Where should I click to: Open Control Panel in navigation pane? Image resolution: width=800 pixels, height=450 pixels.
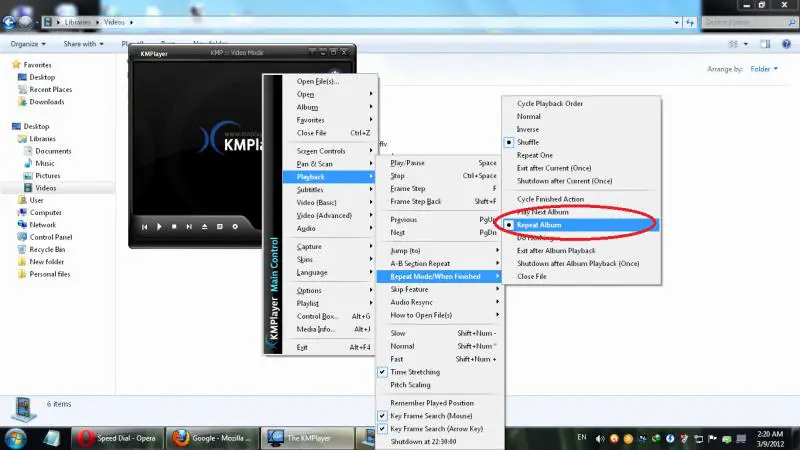click(x=51, y=237)
